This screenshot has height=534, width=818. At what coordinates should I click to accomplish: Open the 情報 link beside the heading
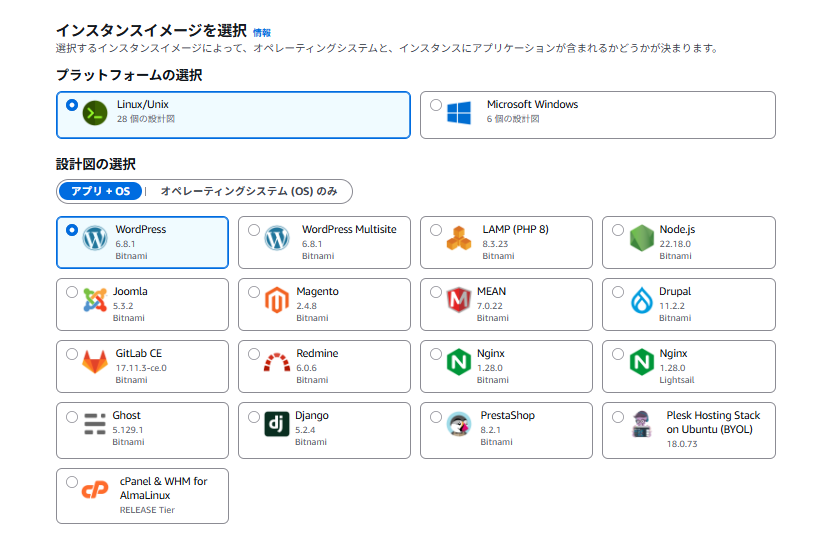coord(262,32)
